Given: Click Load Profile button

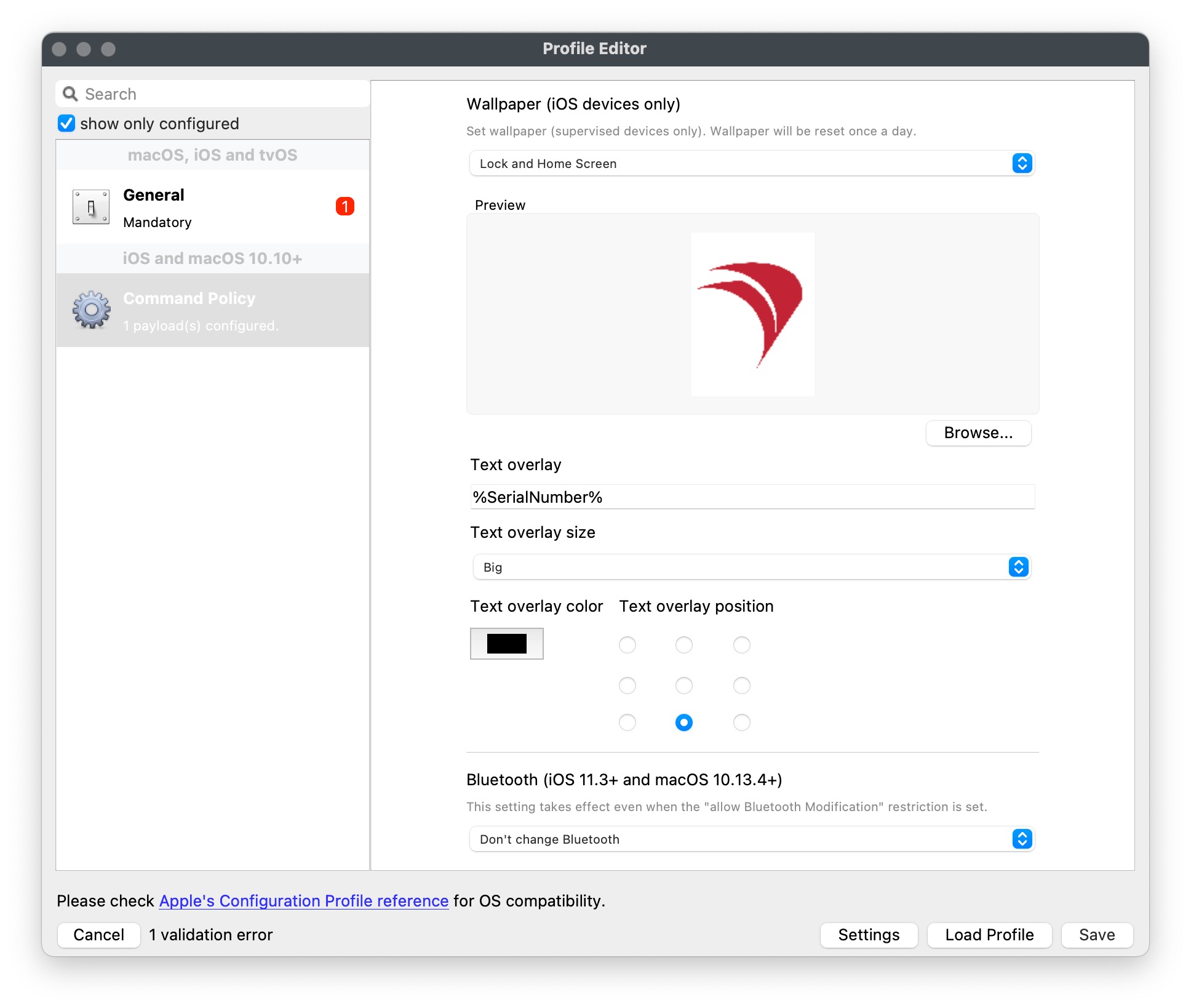Looking at the screenshot, I should [989, 935].
